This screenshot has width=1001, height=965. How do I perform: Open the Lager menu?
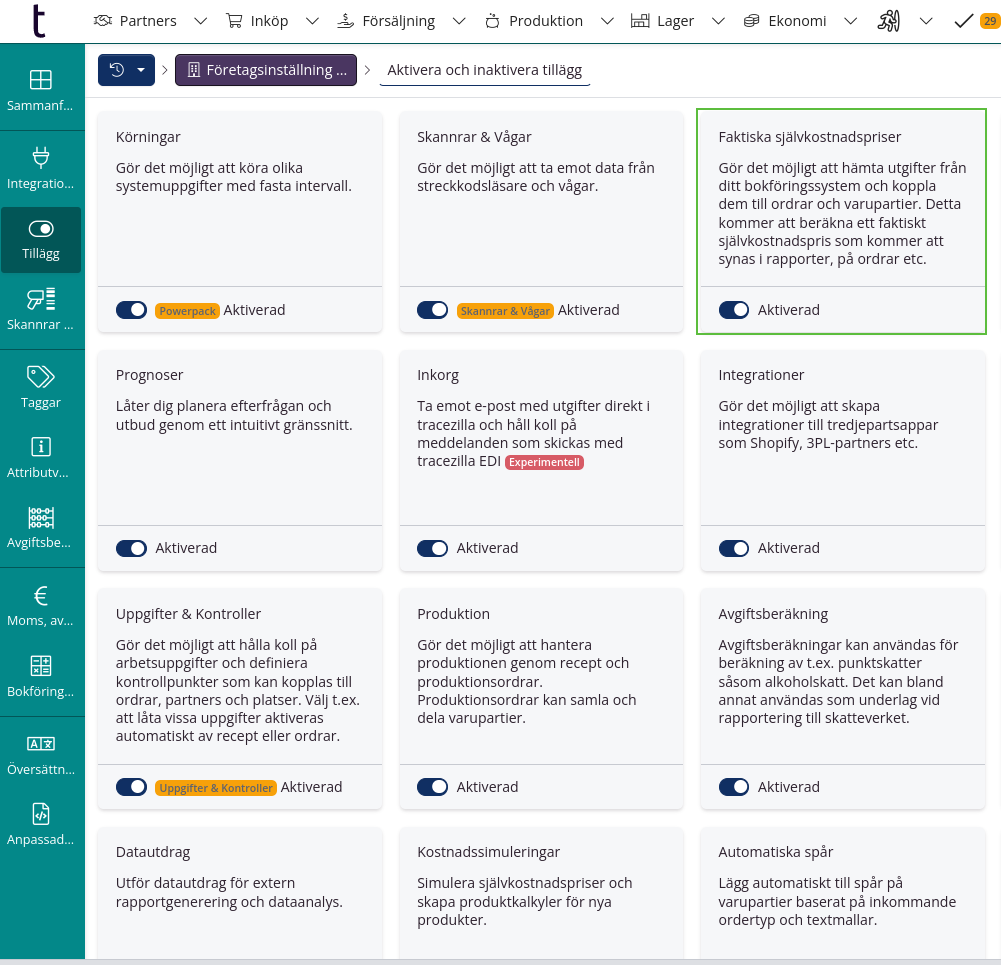tap(664, 21)
